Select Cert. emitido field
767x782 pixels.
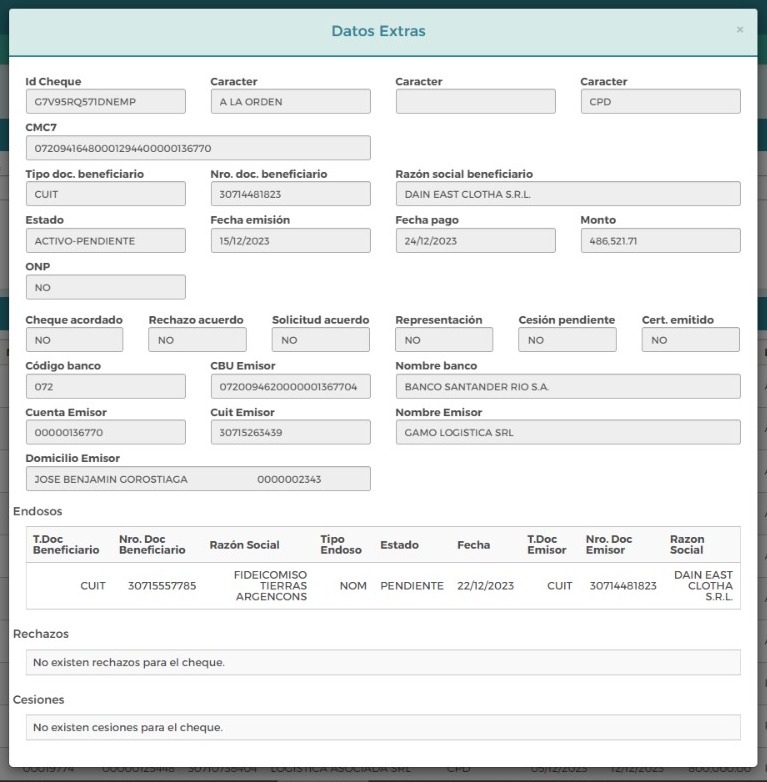(691, 340)
